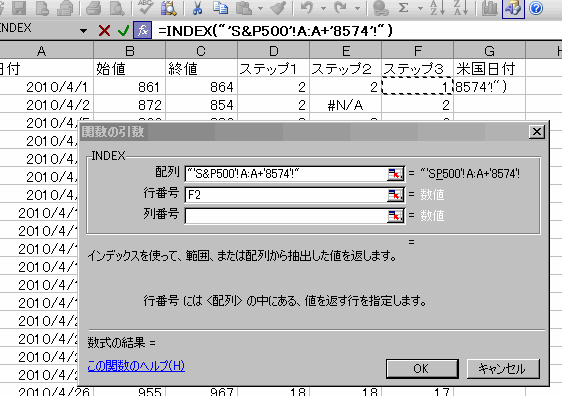Select the cell showing date 2010/4/1
The image size is (562, 396).
pos(47,87)
